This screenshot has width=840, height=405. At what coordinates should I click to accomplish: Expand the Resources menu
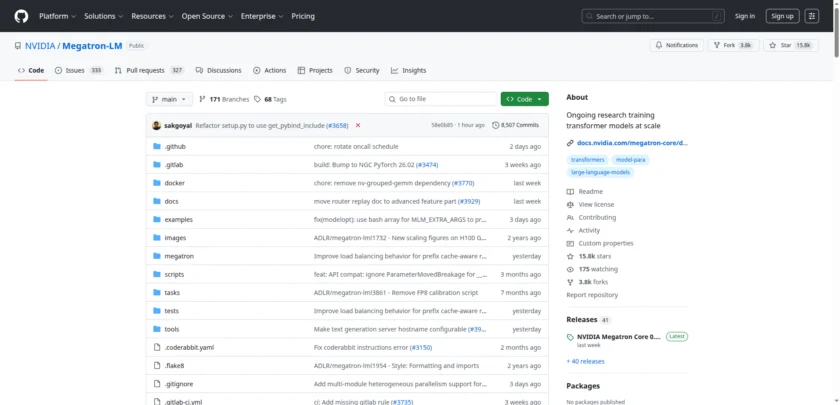[152, 16]
